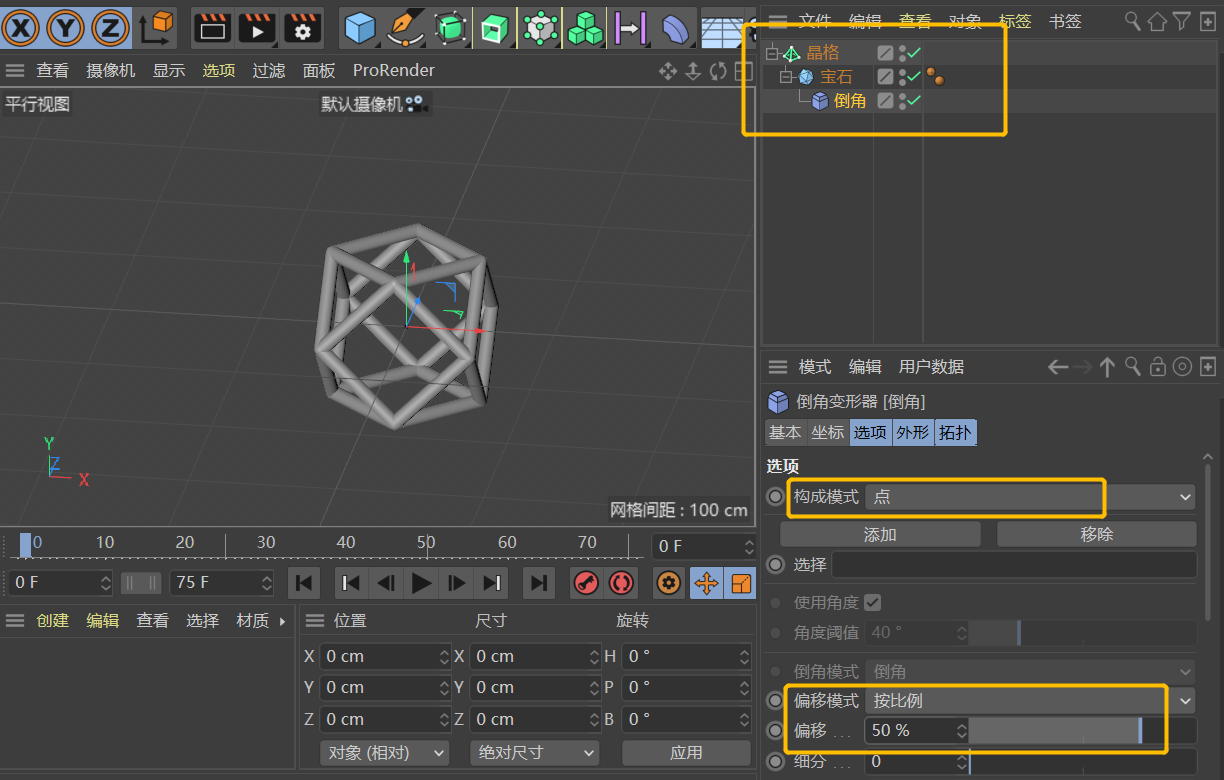The image size is (1224, 780).
Task: Switch to the 外形 tab
Action: (x=912, y=432)
